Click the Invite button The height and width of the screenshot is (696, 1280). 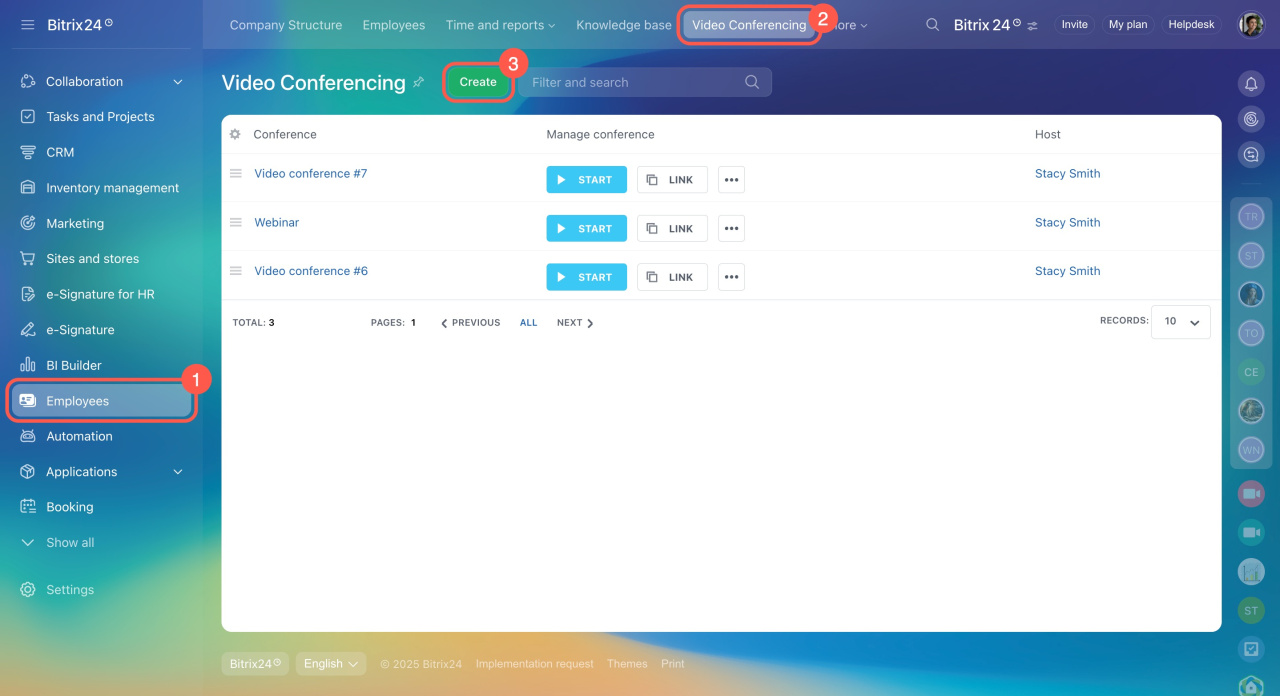click(x=1074, y=25)
